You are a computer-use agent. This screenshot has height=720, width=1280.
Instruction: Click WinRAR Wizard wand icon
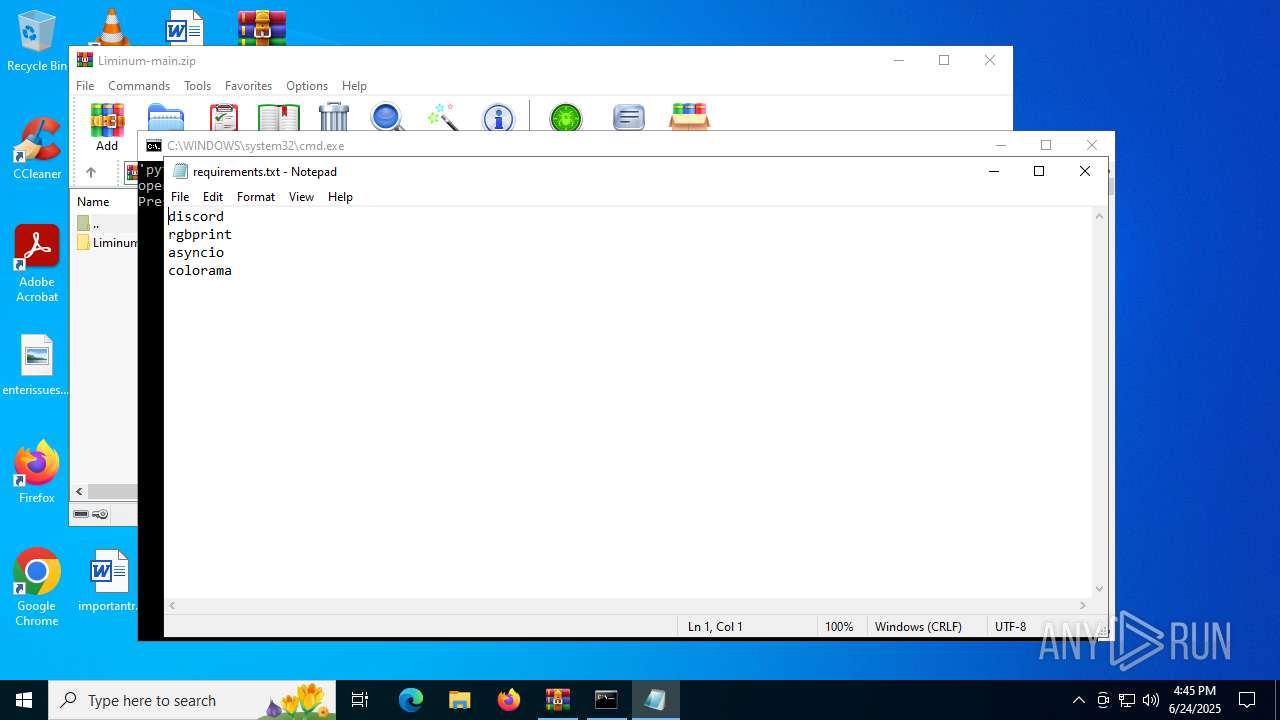coord(442,118)
